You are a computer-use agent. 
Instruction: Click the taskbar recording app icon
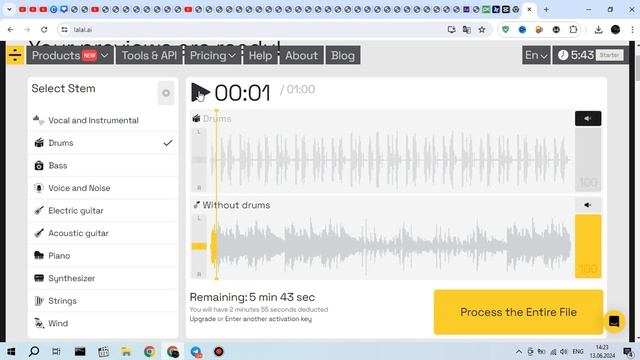point(219,351)
